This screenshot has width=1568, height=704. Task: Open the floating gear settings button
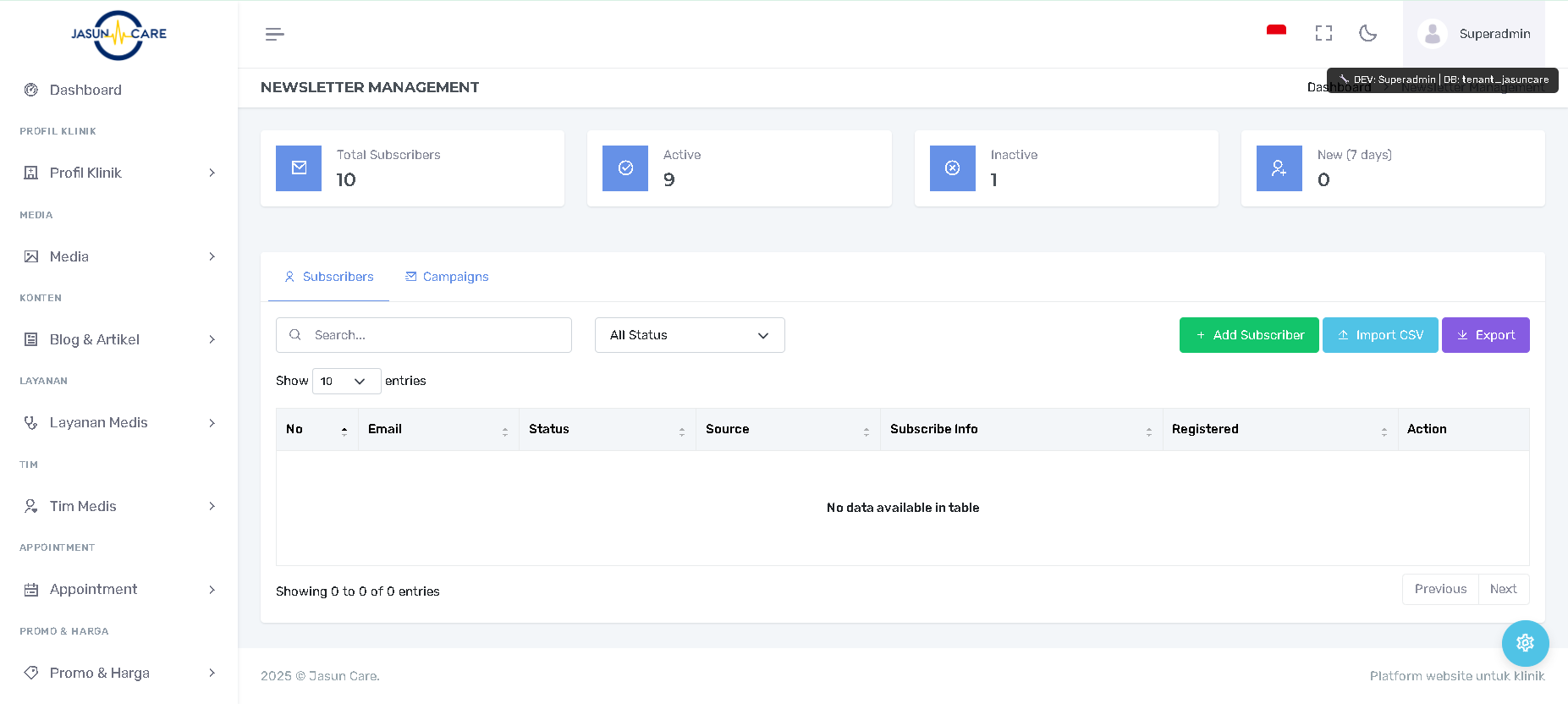pos(1525,643)
